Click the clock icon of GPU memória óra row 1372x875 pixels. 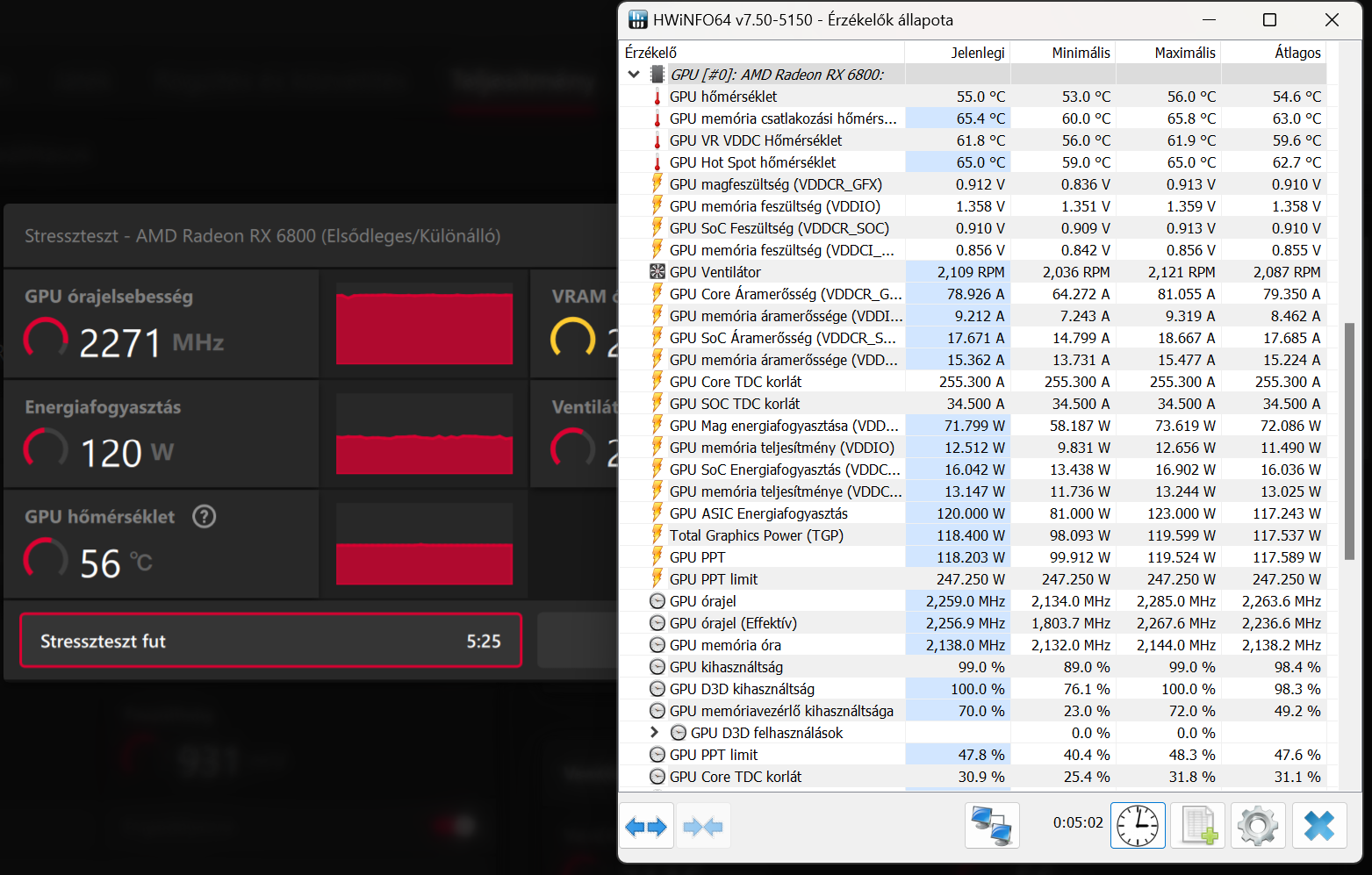(x=657, y=645)
